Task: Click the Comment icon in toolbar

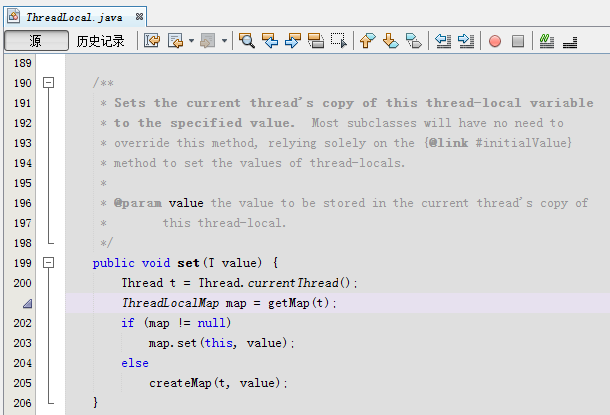Action: [x=547, y=40]
